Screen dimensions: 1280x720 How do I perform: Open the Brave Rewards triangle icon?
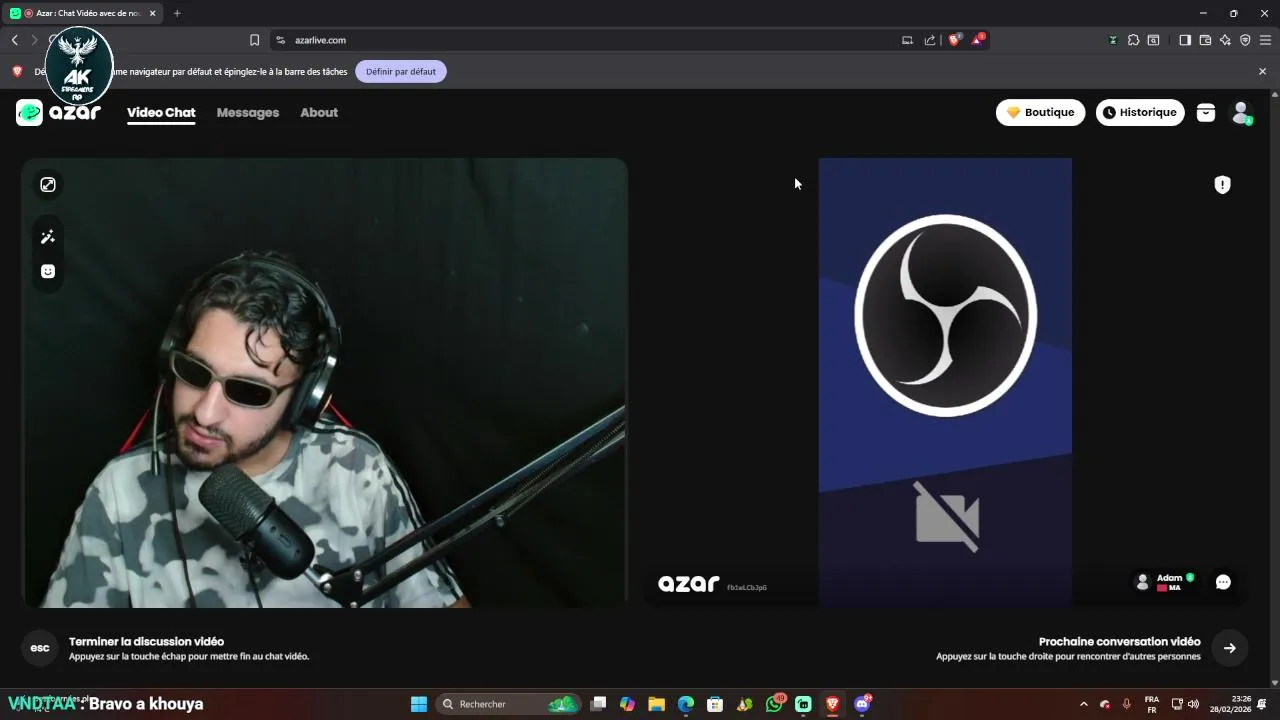pos(978,40)
